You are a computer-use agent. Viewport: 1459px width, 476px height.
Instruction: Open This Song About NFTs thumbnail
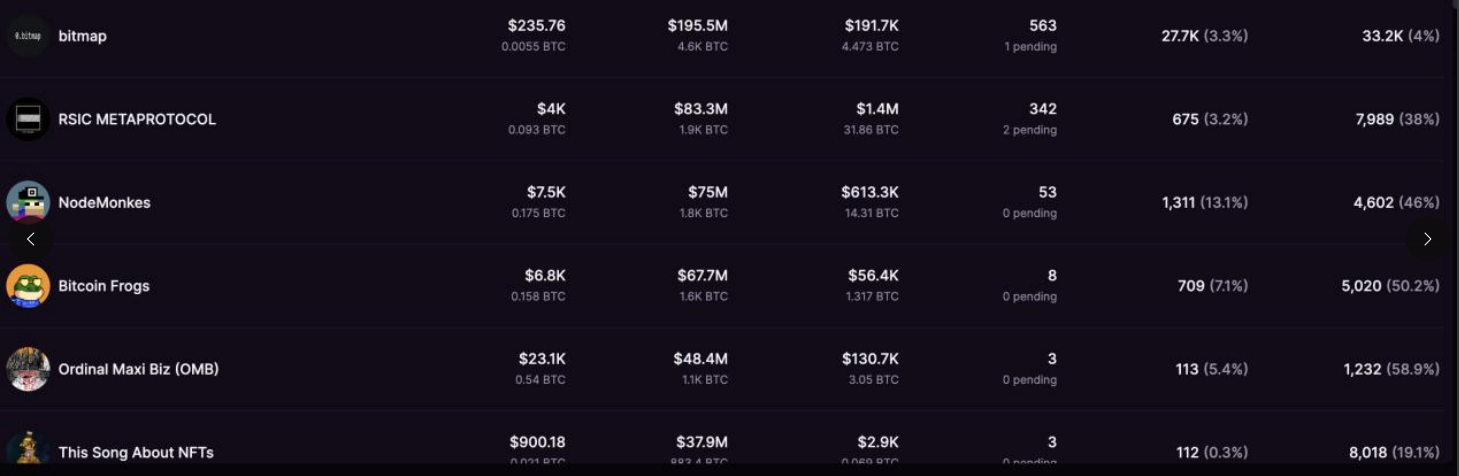tap(28, 449)
